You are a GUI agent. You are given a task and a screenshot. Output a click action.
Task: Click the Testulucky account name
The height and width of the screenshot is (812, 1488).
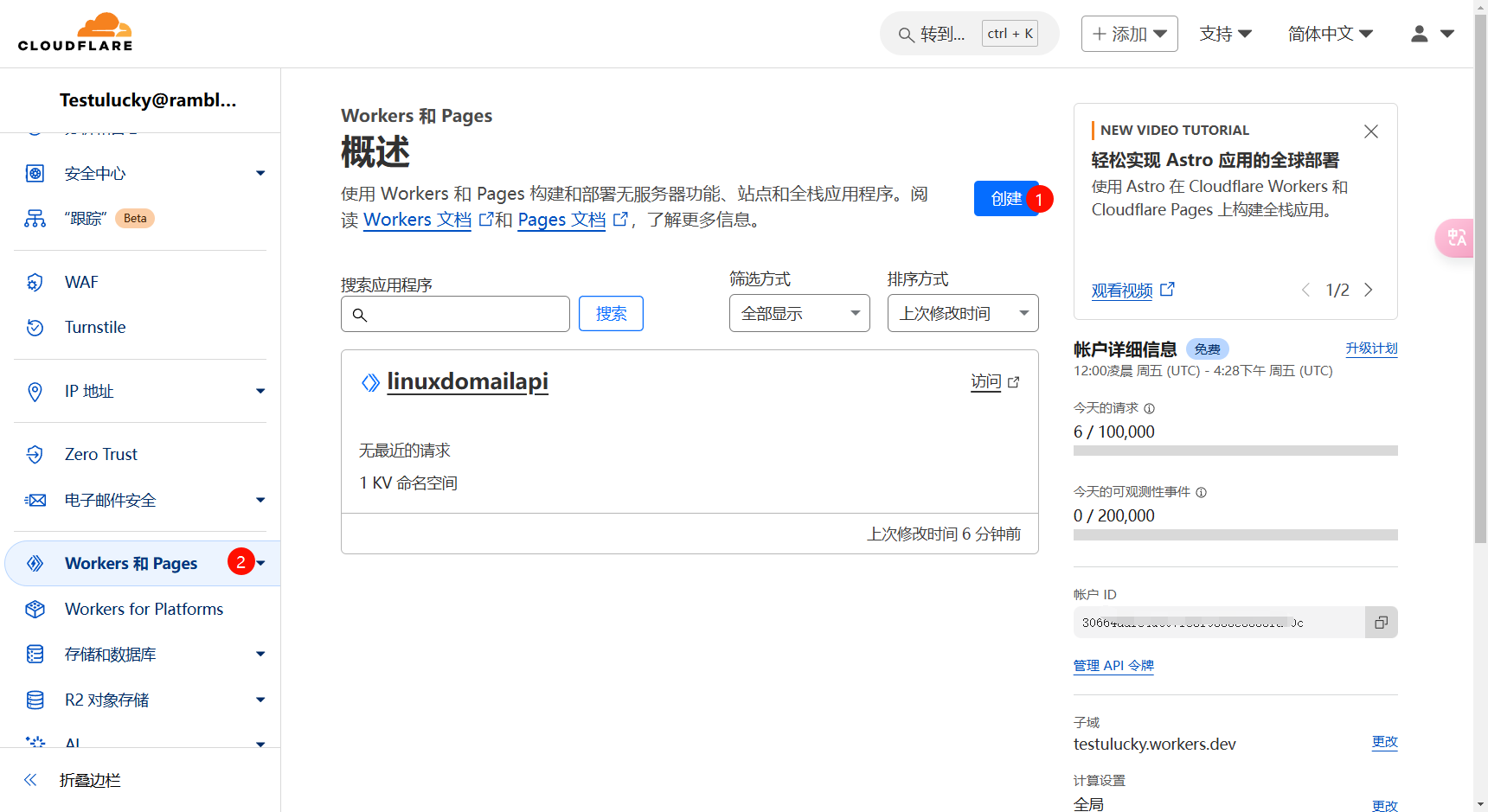point(148,100)
